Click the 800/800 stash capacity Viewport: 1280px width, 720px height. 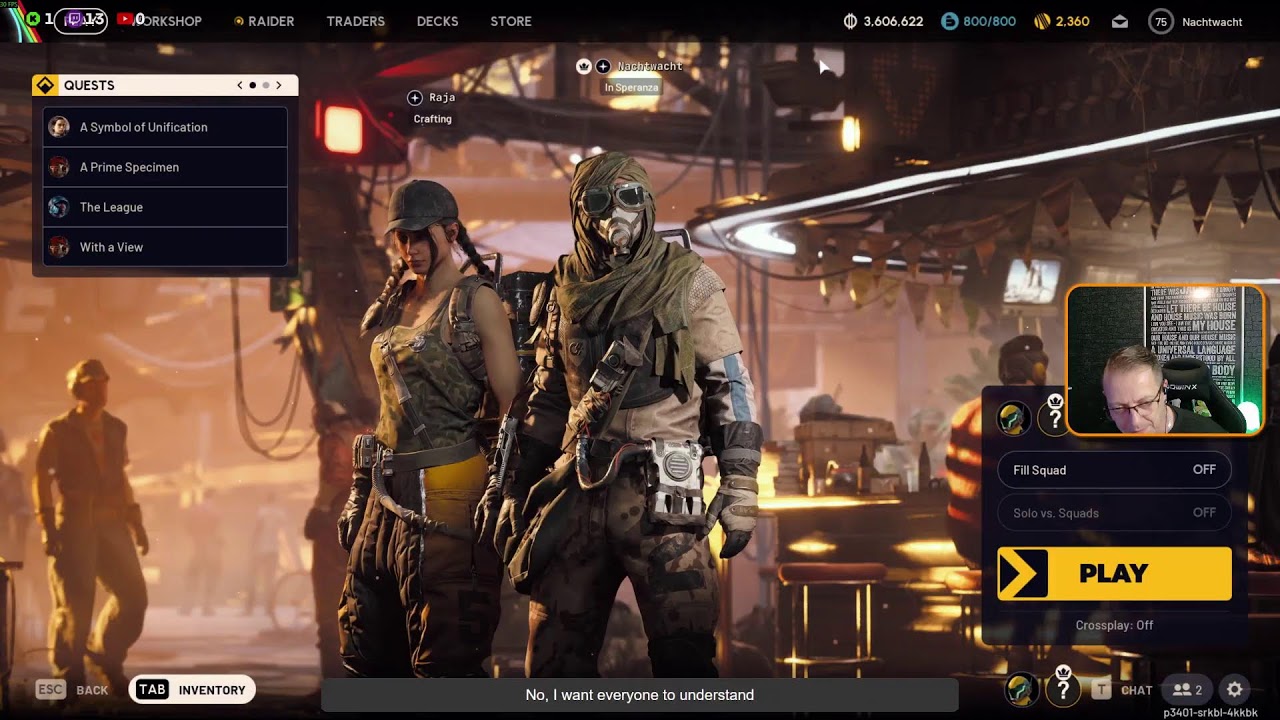(989, 21)
